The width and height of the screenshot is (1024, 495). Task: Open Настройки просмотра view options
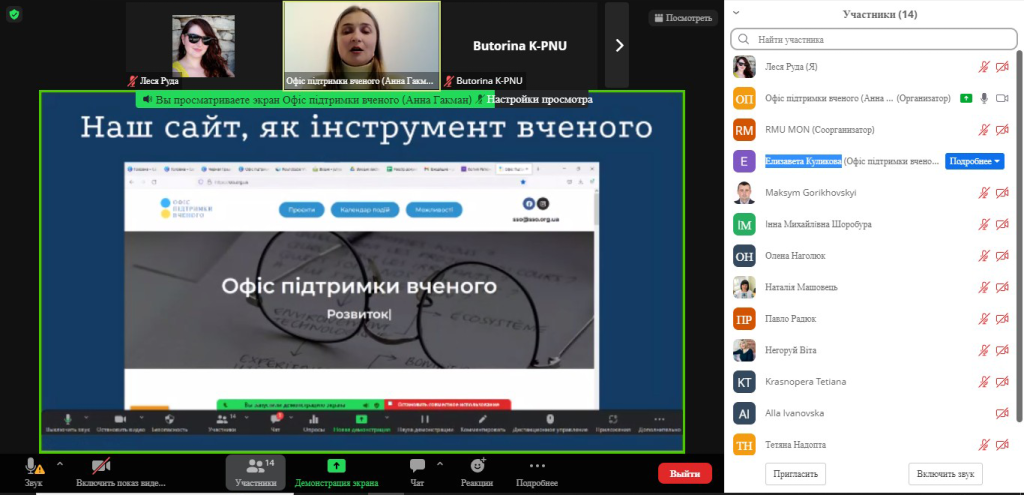click(538, 100)
